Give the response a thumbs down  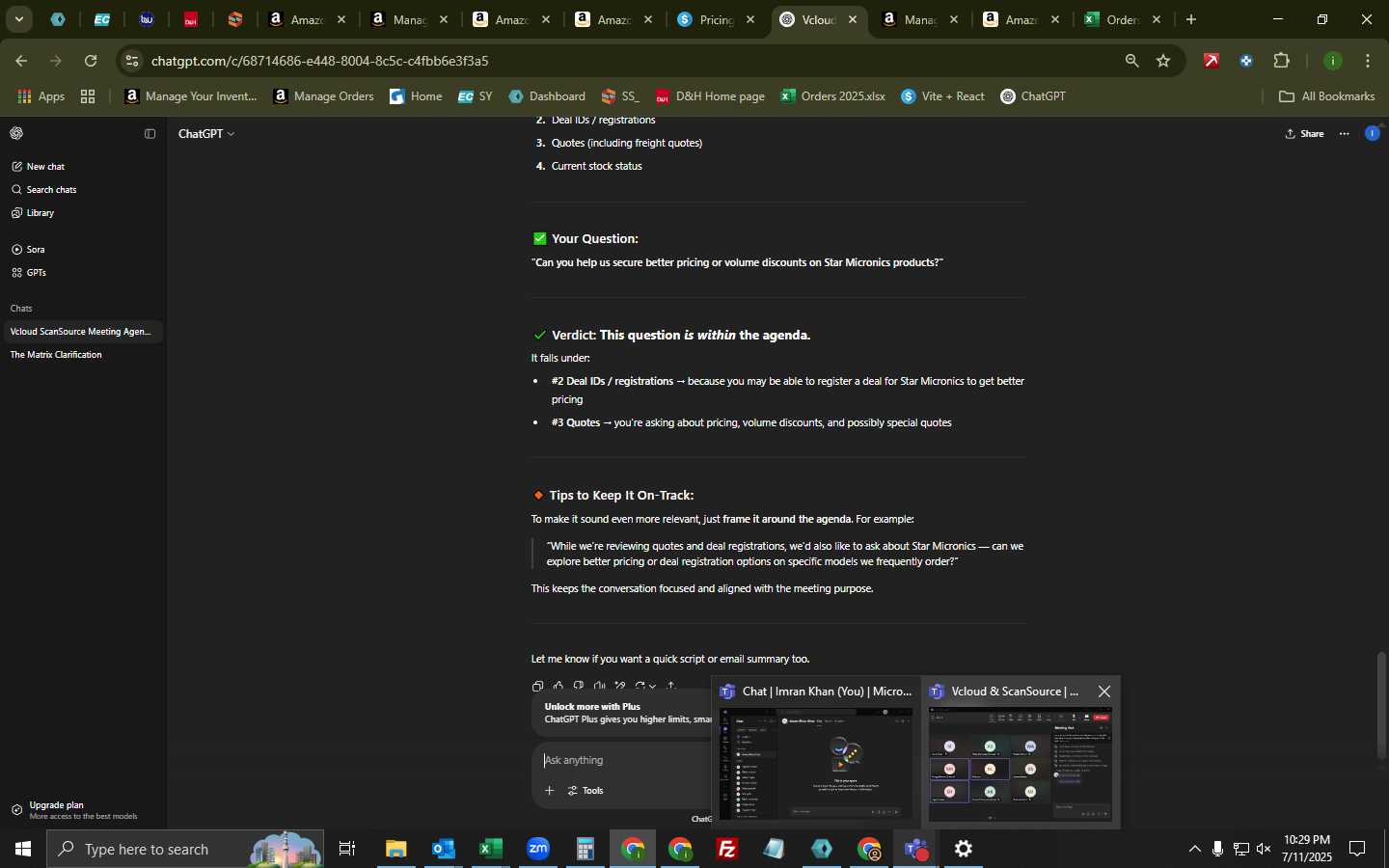pyautogui.click(x=578, y=686)
